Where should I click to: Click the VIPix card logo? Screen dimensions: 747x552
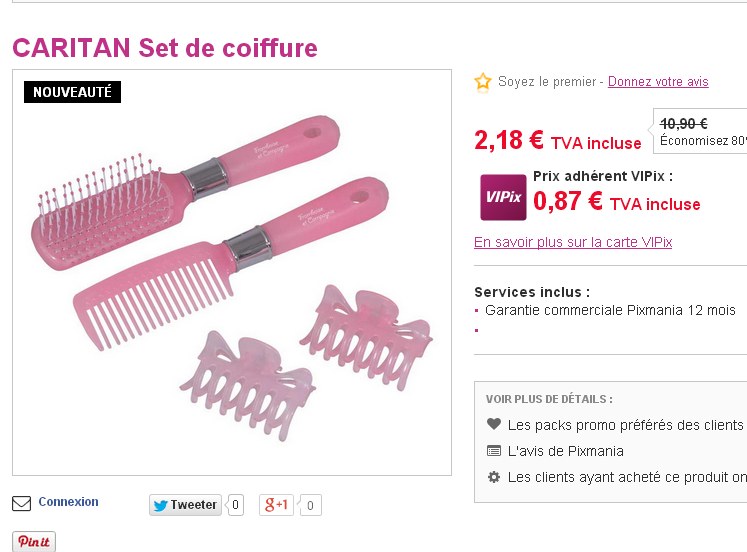(x=503, y=197)
